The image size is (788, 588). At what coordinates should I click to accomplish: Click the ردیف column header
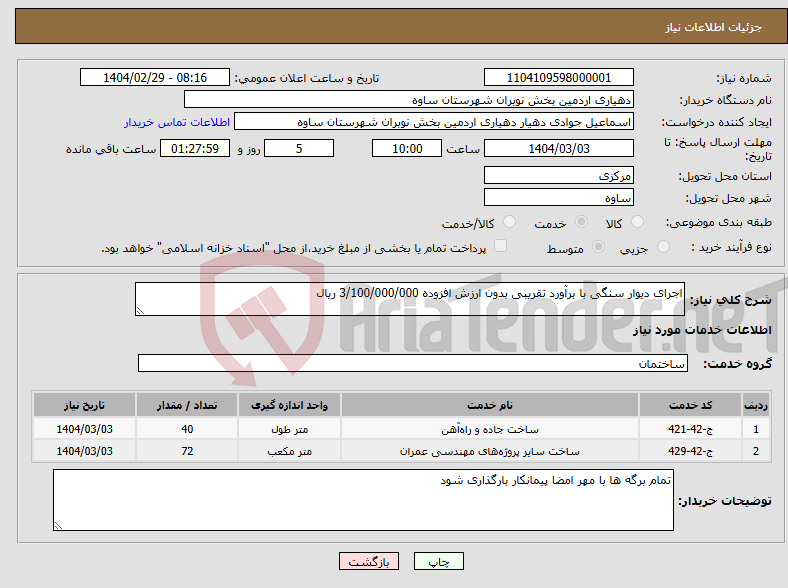756,405
